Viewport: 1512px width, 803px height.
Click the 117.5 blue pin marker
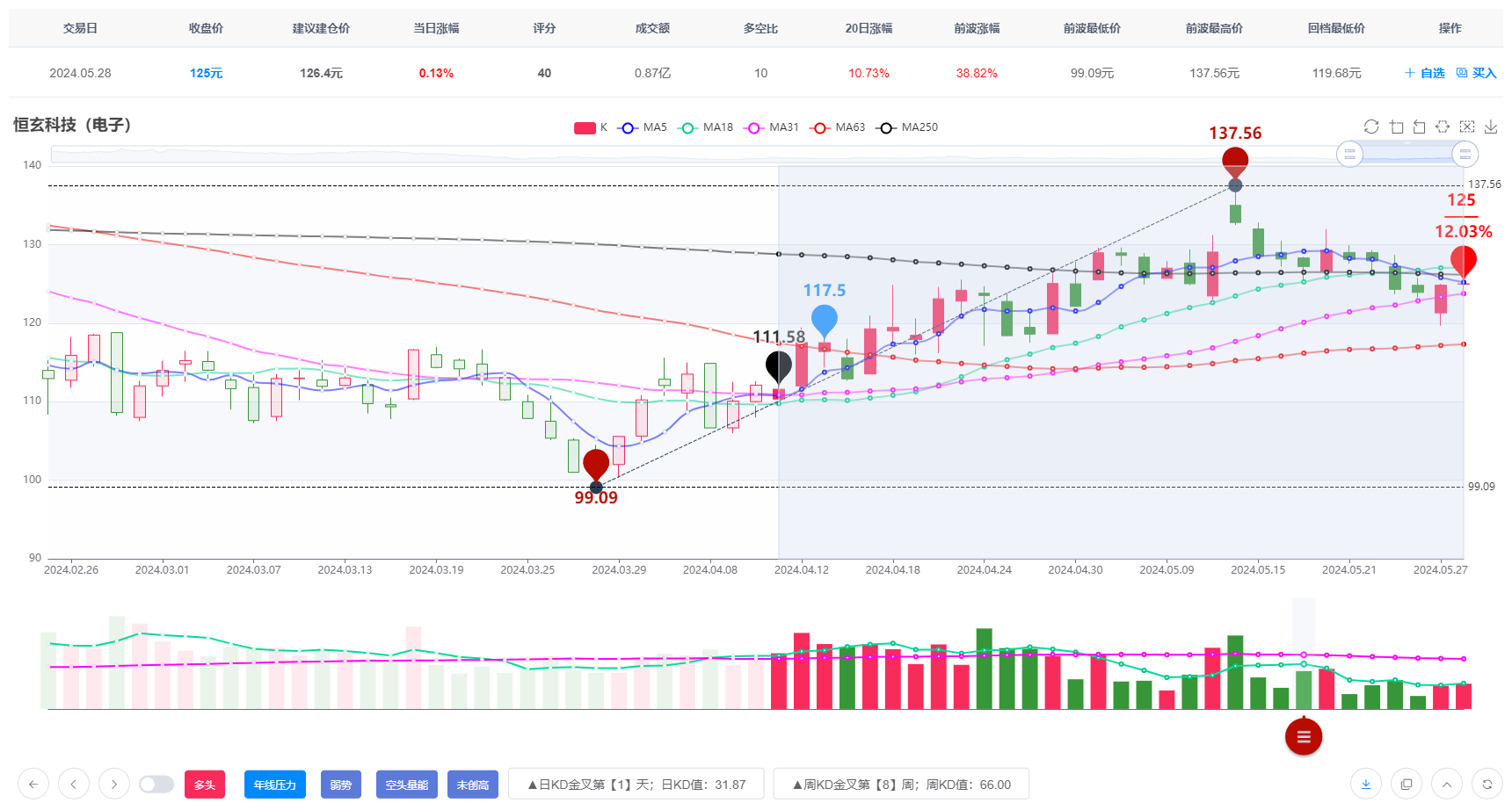(x=825, y=321)
